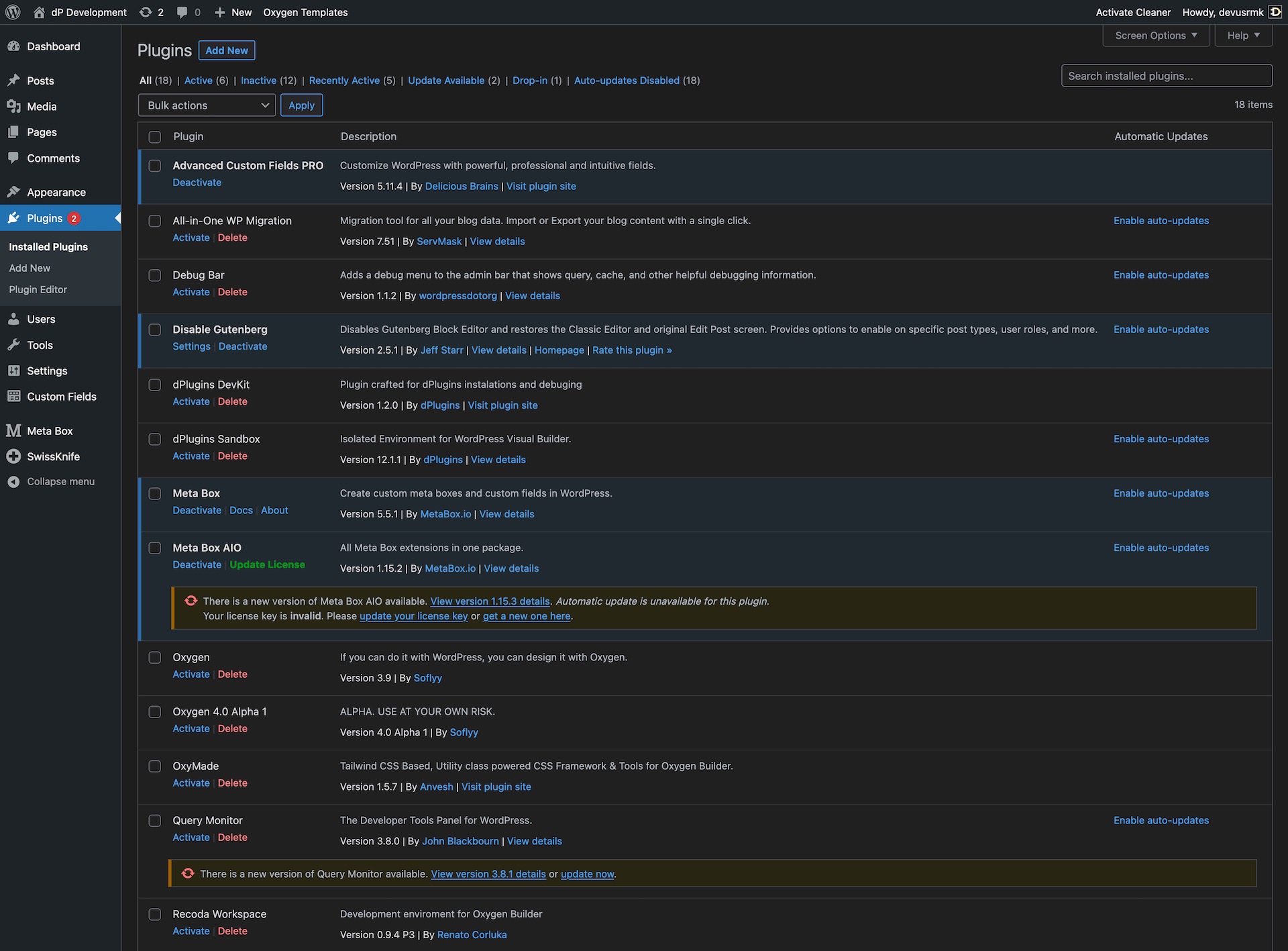Filter by Update Available plugins
Screen dimensions: 1288x951
coord(445,81)
